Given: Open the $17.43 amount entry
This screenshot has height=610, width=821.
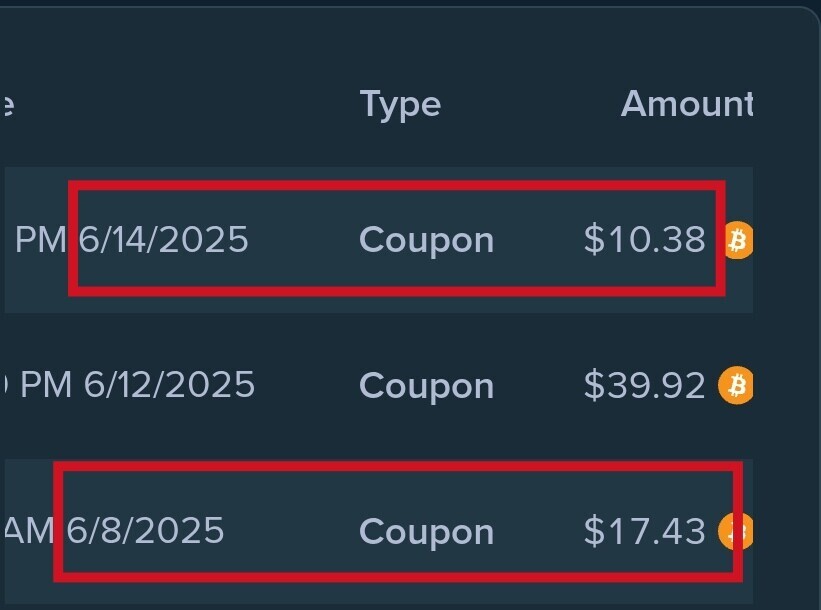Looking at the screenshot, I should (645, 531).
